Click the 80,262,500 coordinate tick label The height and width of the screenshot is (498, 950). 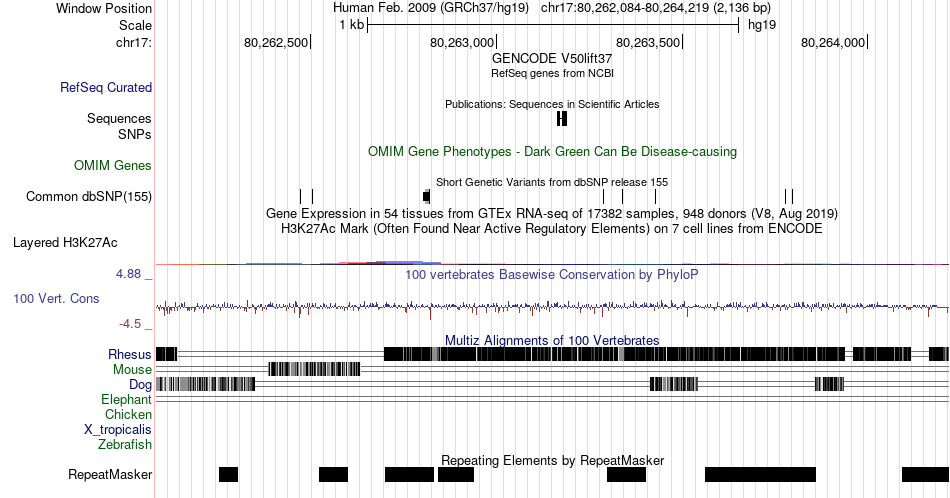tap(276, 42)
